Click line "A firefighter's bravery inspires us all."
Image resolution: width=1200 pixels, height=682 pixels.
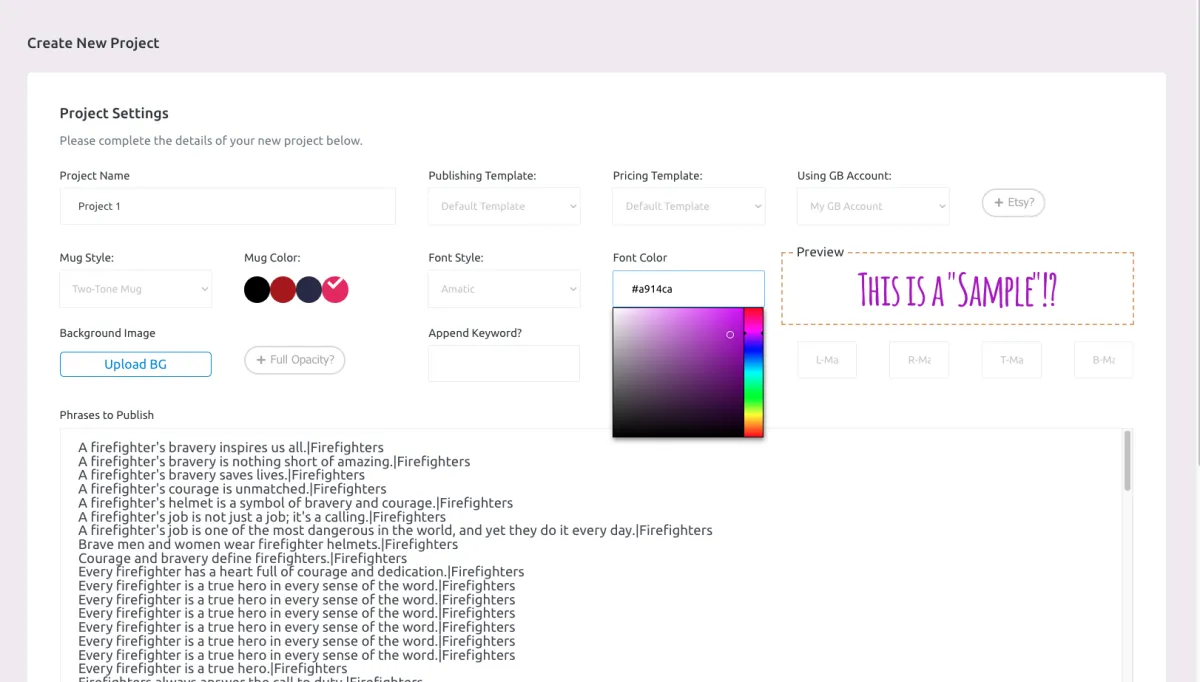pos(231,448)
